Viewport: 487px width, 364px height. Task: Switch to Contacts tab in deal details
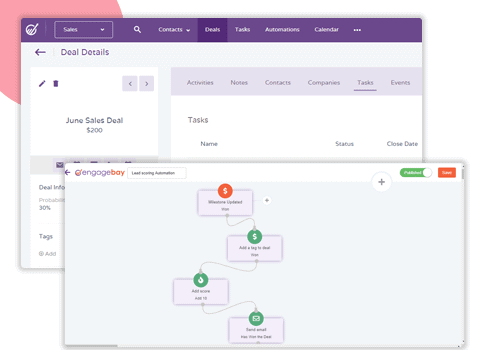pyautogui.click(x=278, y=82)
